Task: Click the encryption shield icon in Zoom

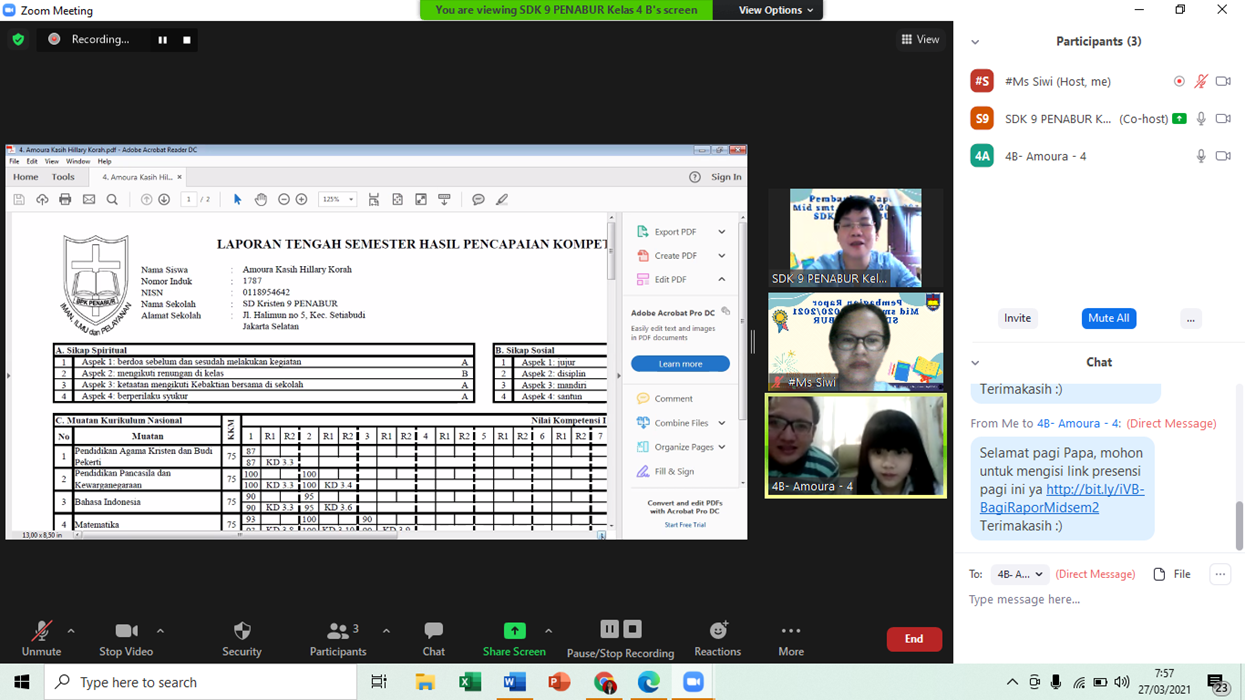Action: (x=18, y=40)
